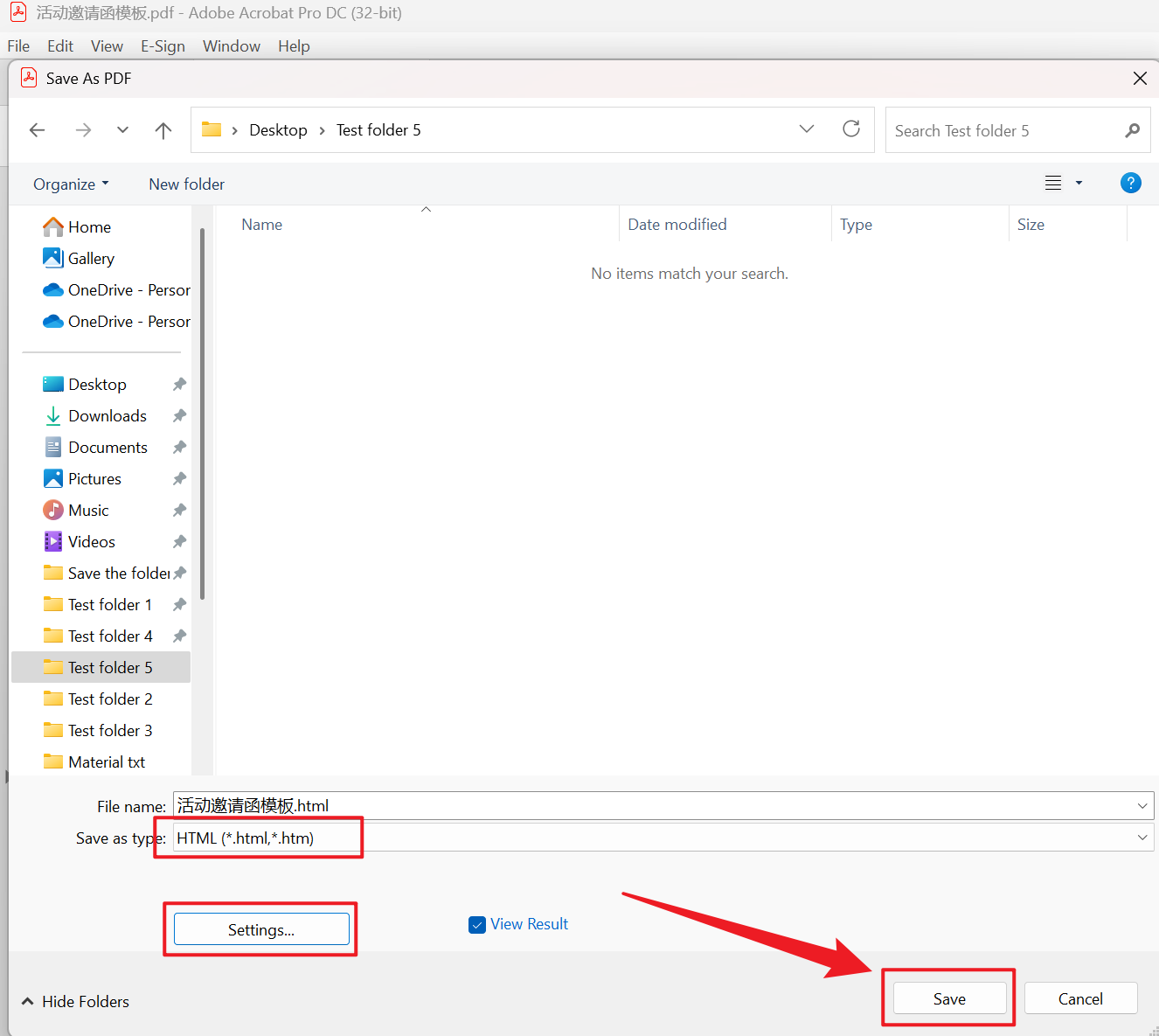
Task: Click the blue Help question mark icon
Action: [1129, 183]
